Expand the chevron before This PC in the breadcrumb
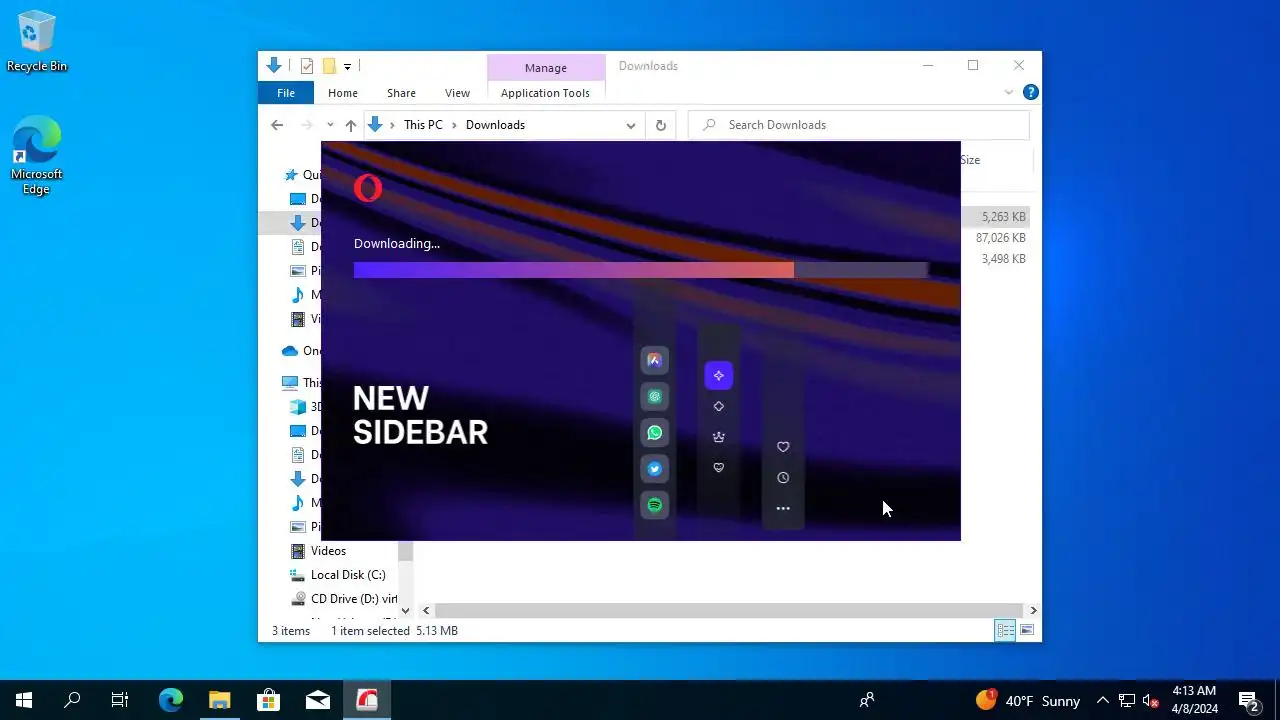Image resolution: width=1280 pixels, height=720 pixels. coord(392,125)
